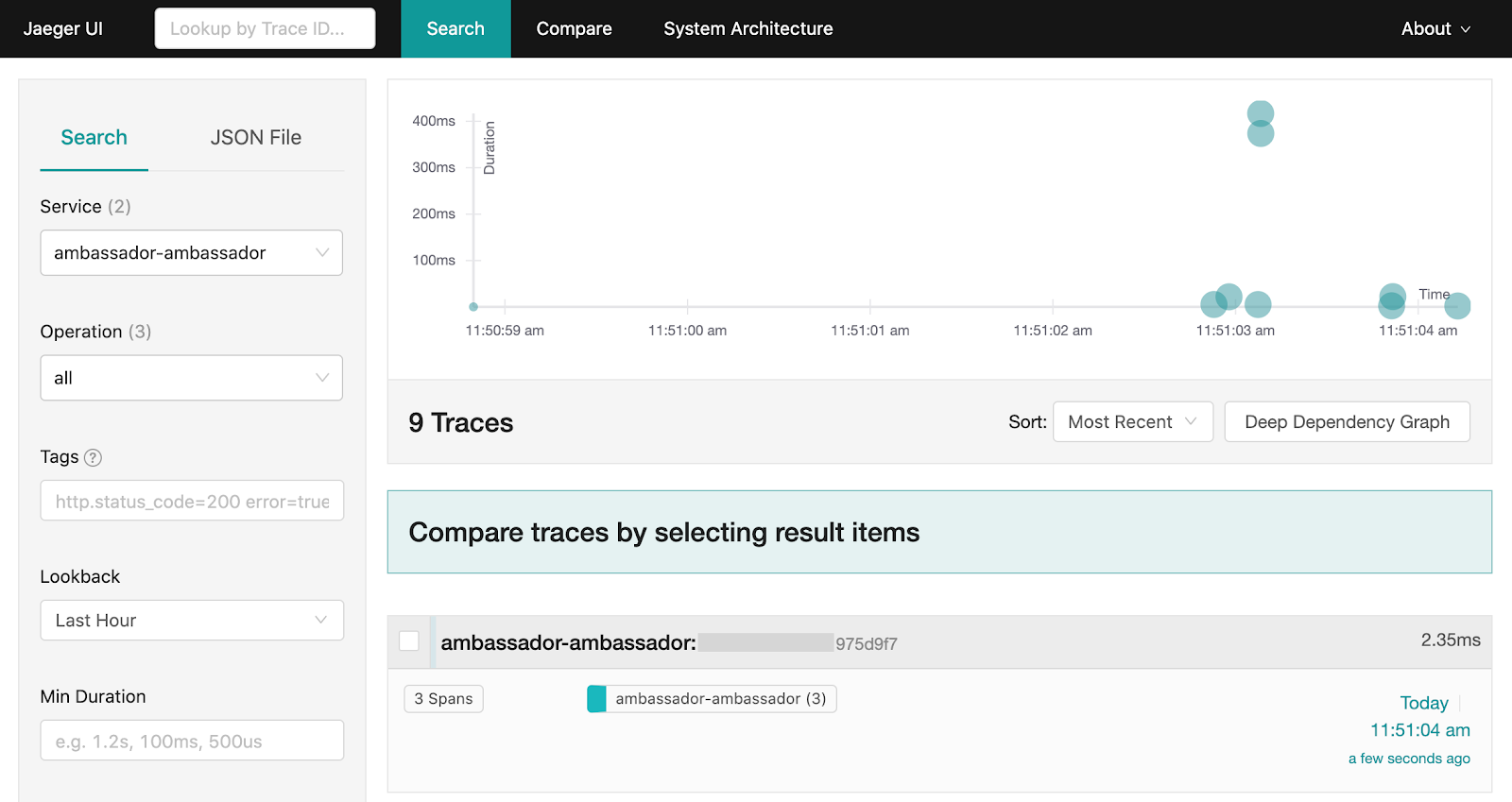Expand the Operation dropdown showing all

tap(191, 378)
